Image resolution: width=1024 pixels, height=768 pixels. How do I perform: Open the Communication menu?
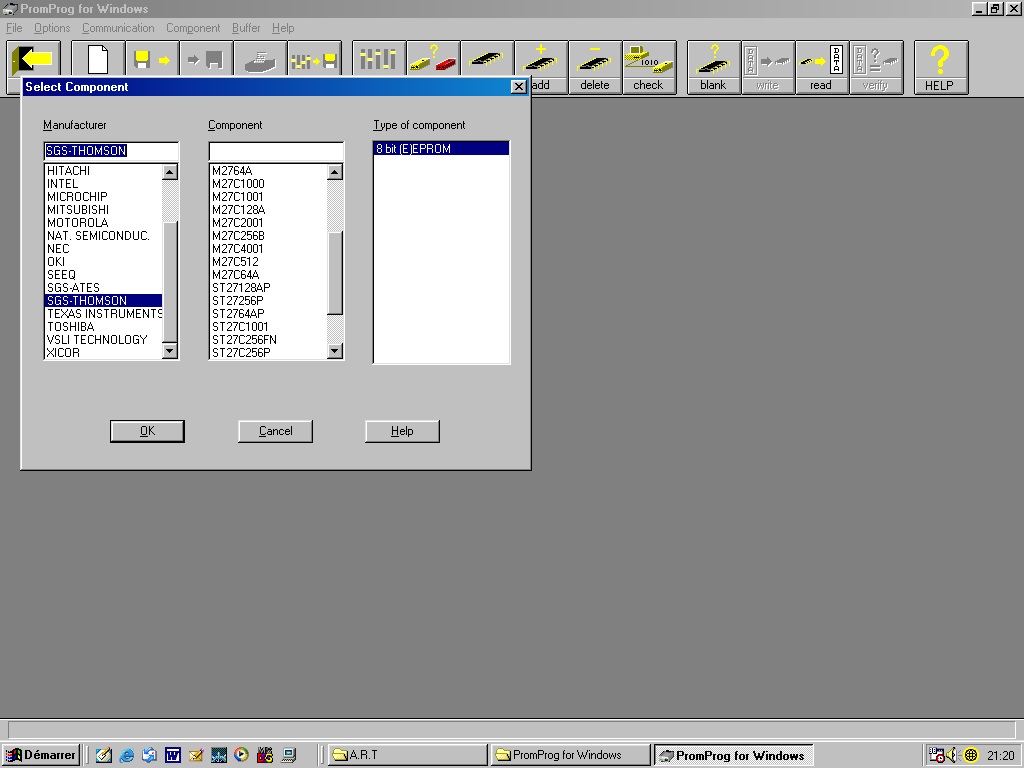pyautogui.click(x=118, y=28)
